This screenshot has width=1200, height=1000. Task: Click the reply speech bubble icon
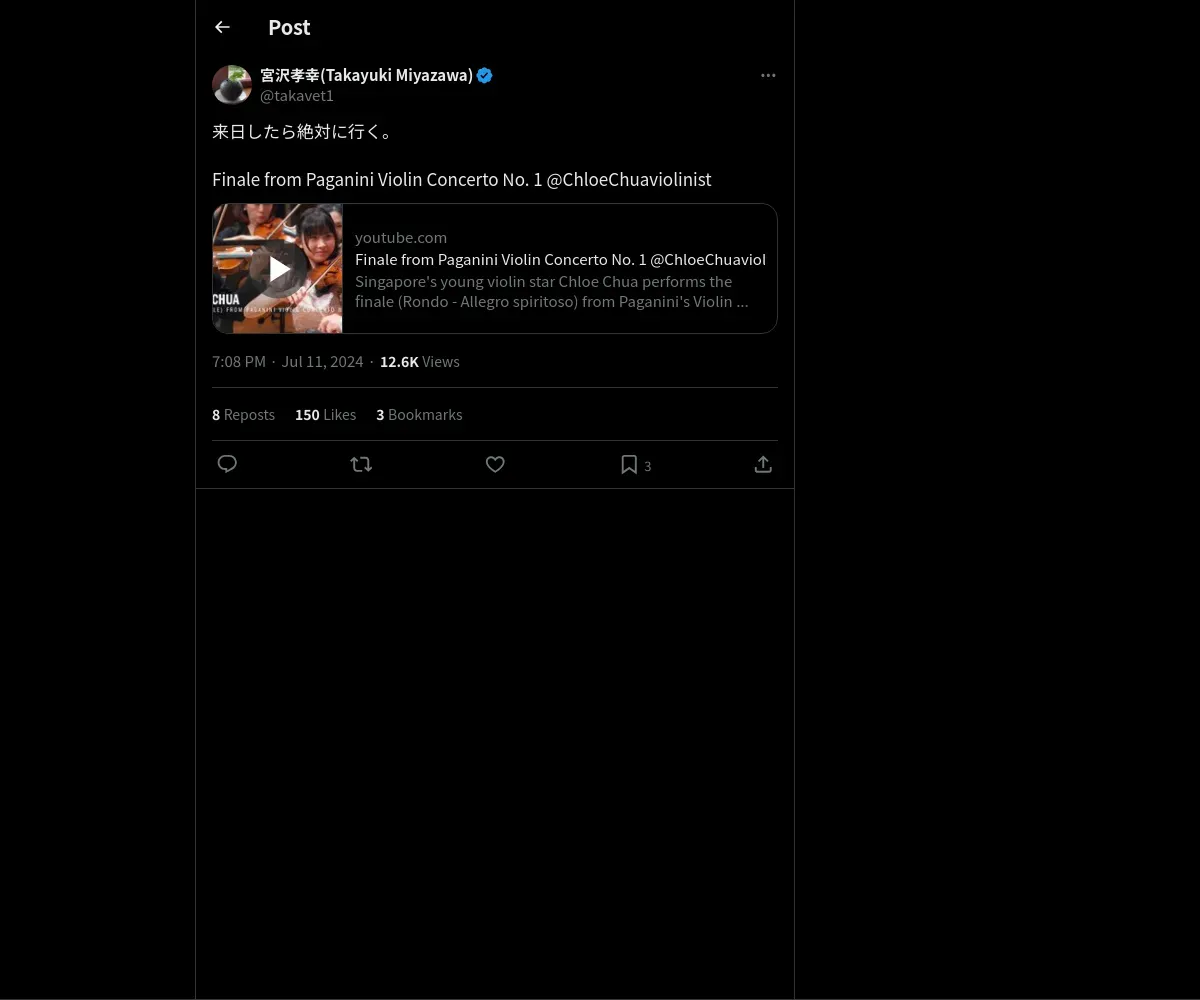coord(227,464)
